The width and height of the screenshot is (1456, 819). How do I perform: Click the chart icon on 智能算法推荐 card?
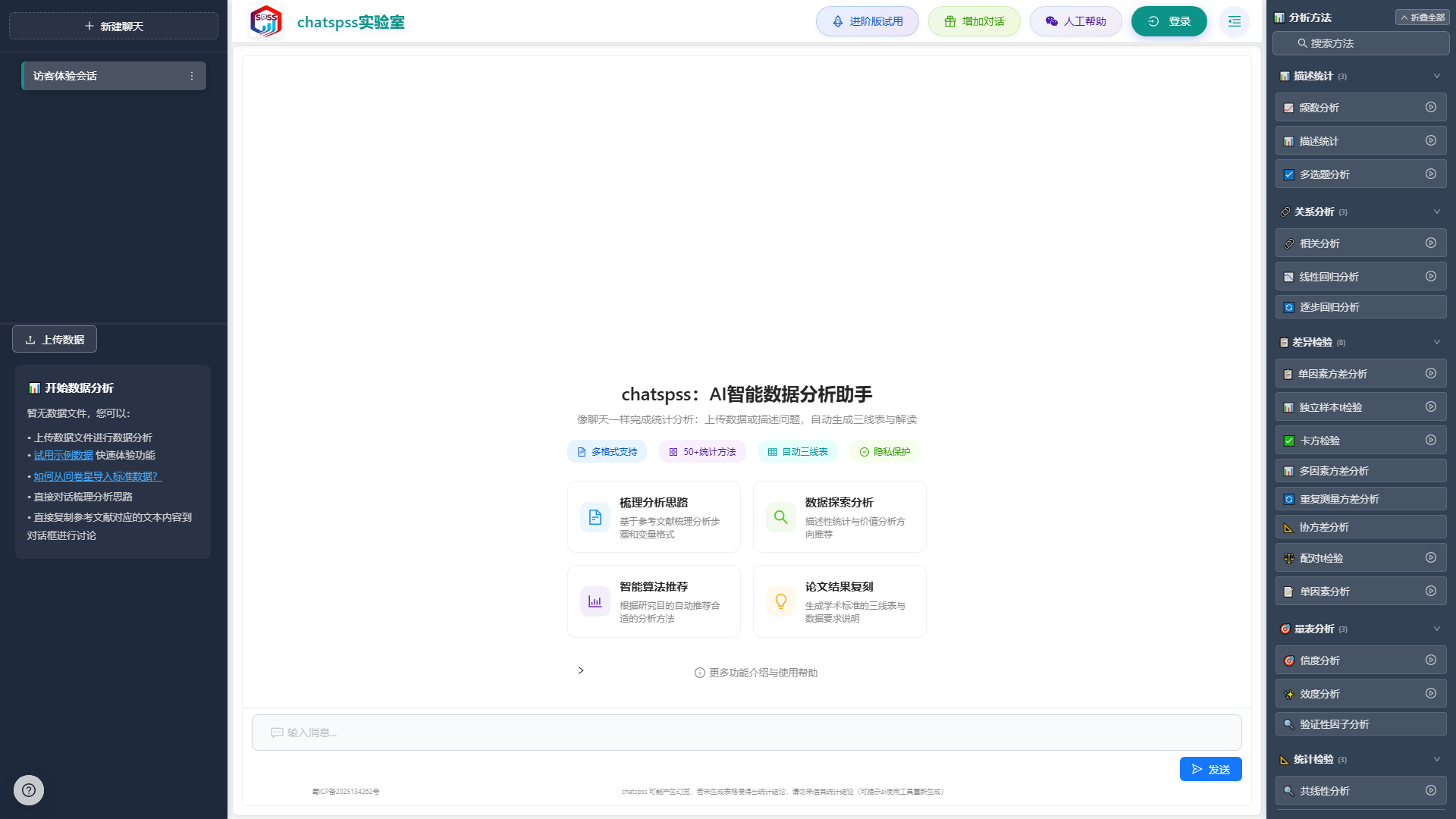click(x=595, y=601)
